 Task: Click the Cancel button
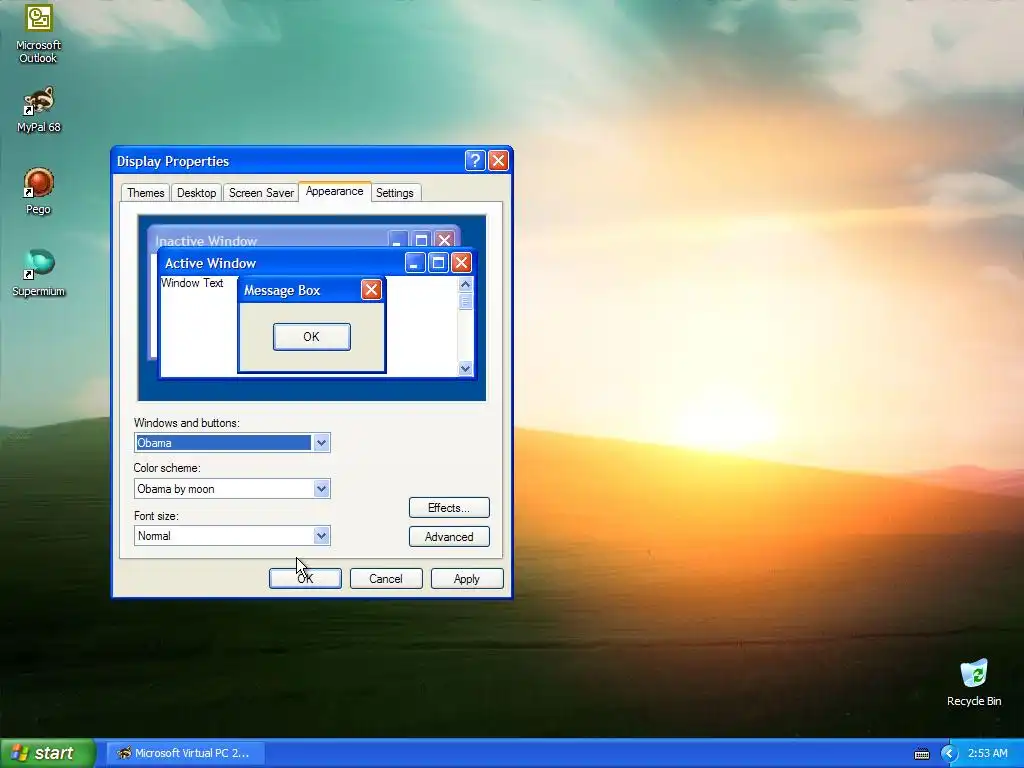coord(386,579)
